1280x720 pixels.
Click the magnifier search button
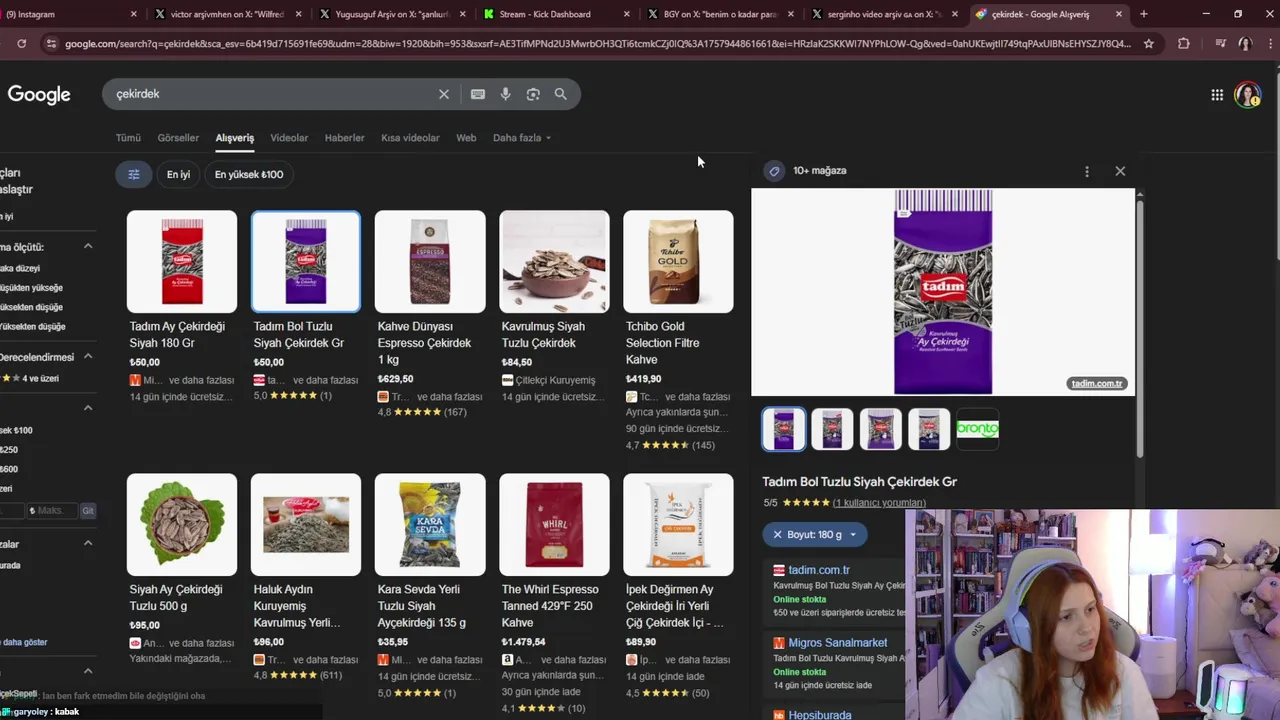coord(561,94)
